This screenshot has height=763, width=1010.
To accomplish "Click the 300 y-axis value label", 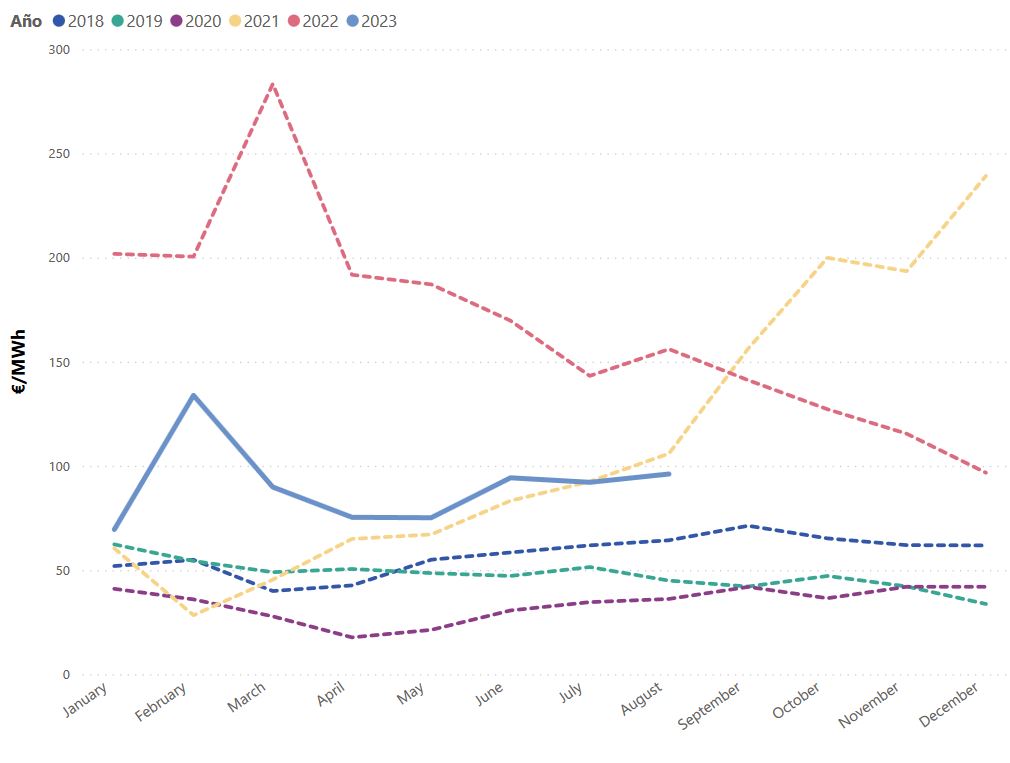I will pyautogui.click(x=62, y=50).
